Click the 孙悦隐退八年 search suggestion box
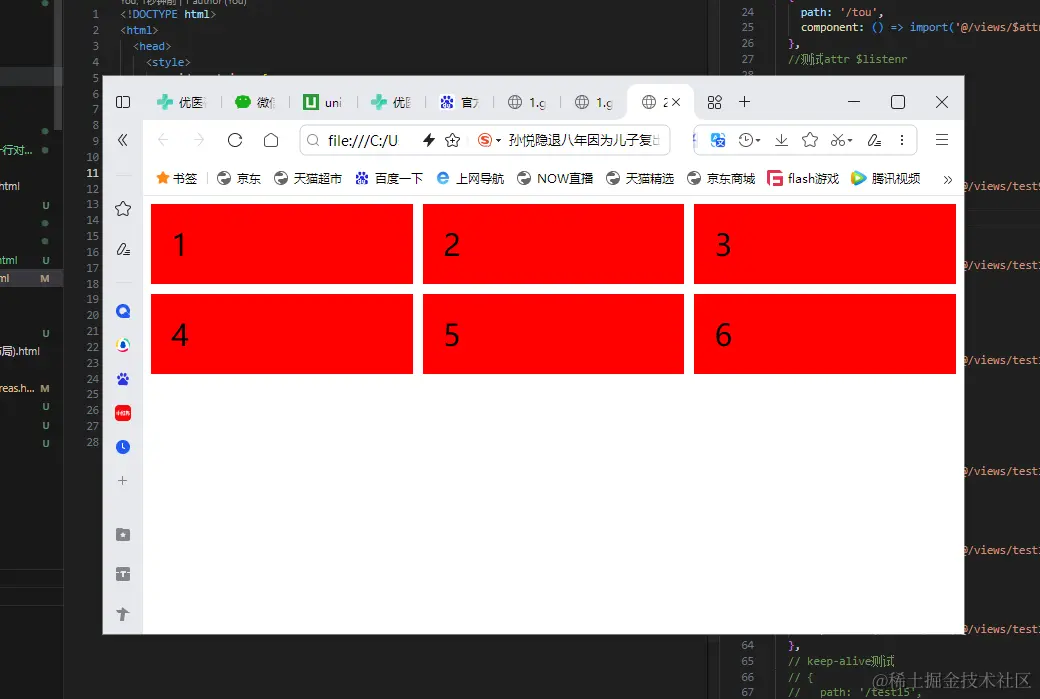This screenshot has height=699, width=1040. pyautogui.click(x=584, y=140)
